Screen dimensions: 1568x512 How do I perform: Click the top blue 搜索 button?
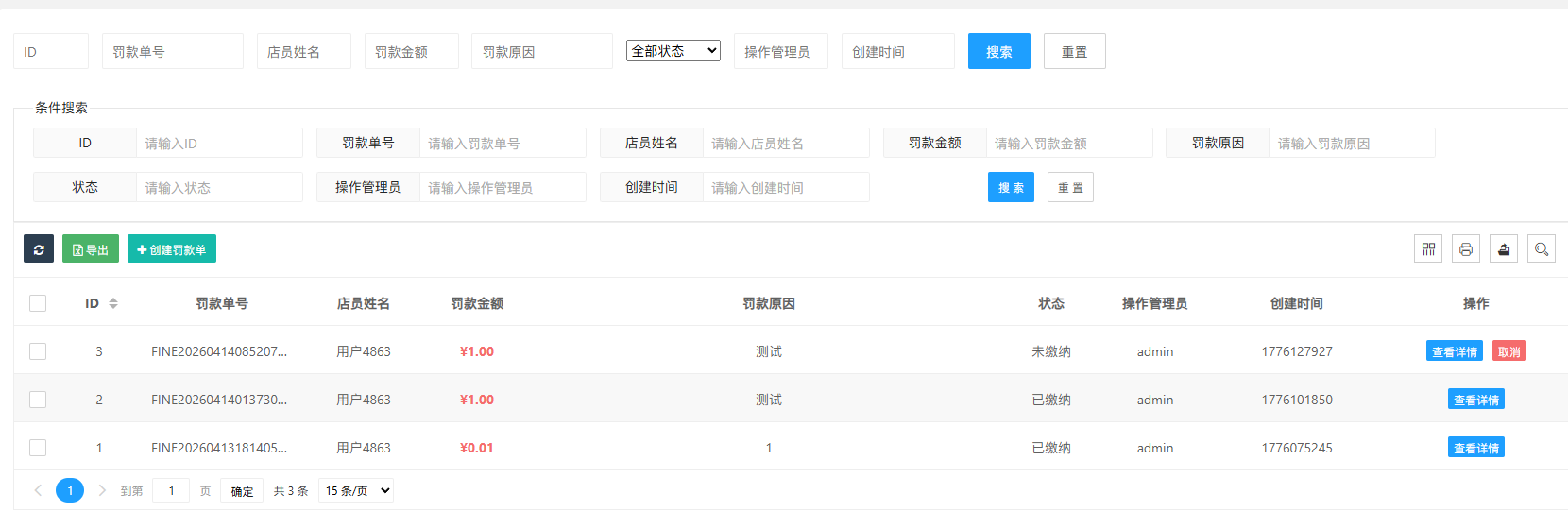coord(999,51)
